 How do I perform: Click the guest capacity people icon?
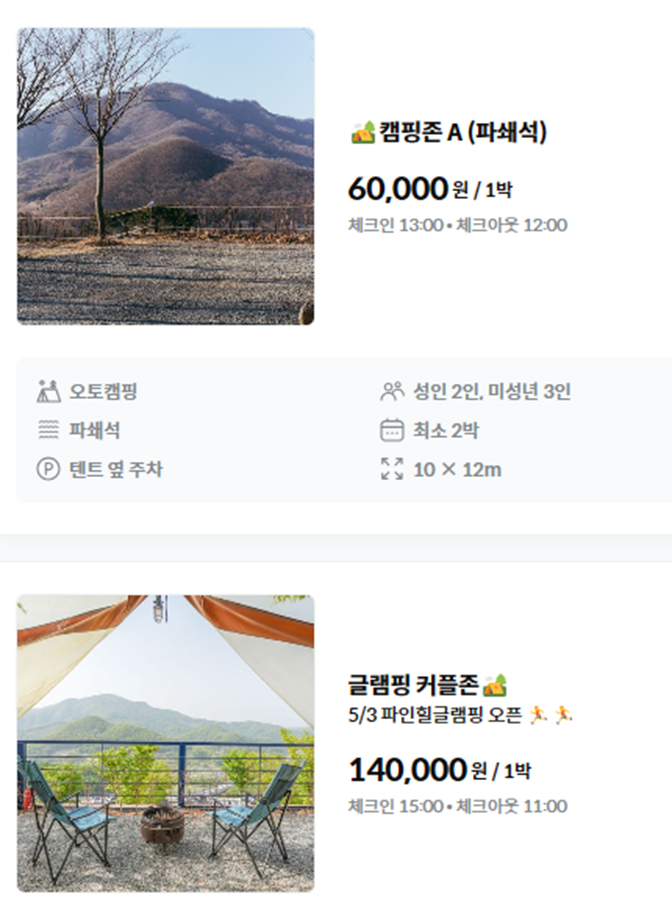click(x=395, y=387)
